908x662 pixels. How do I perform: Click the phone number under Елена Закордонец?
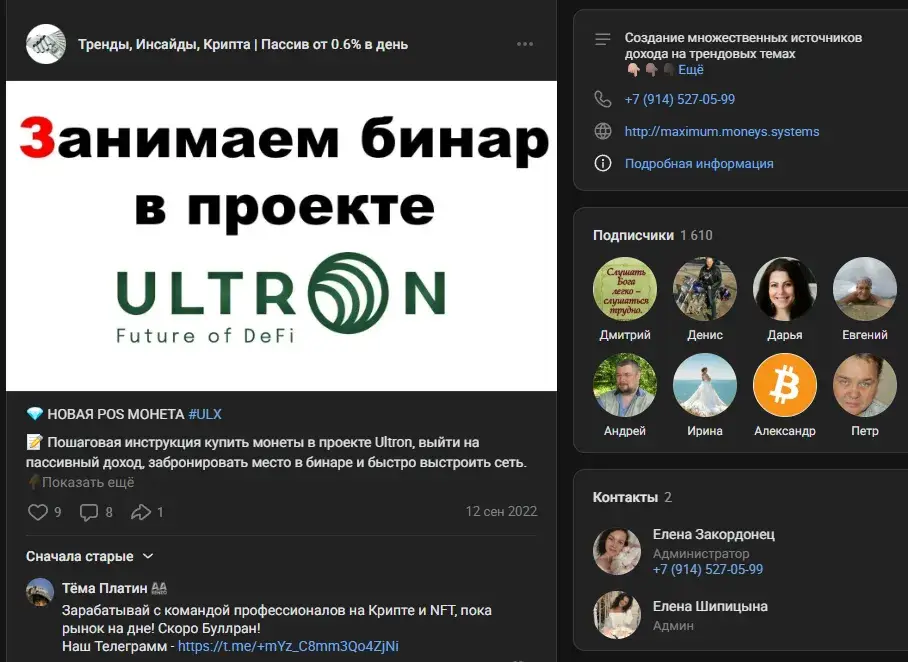(x=708, y=569)
